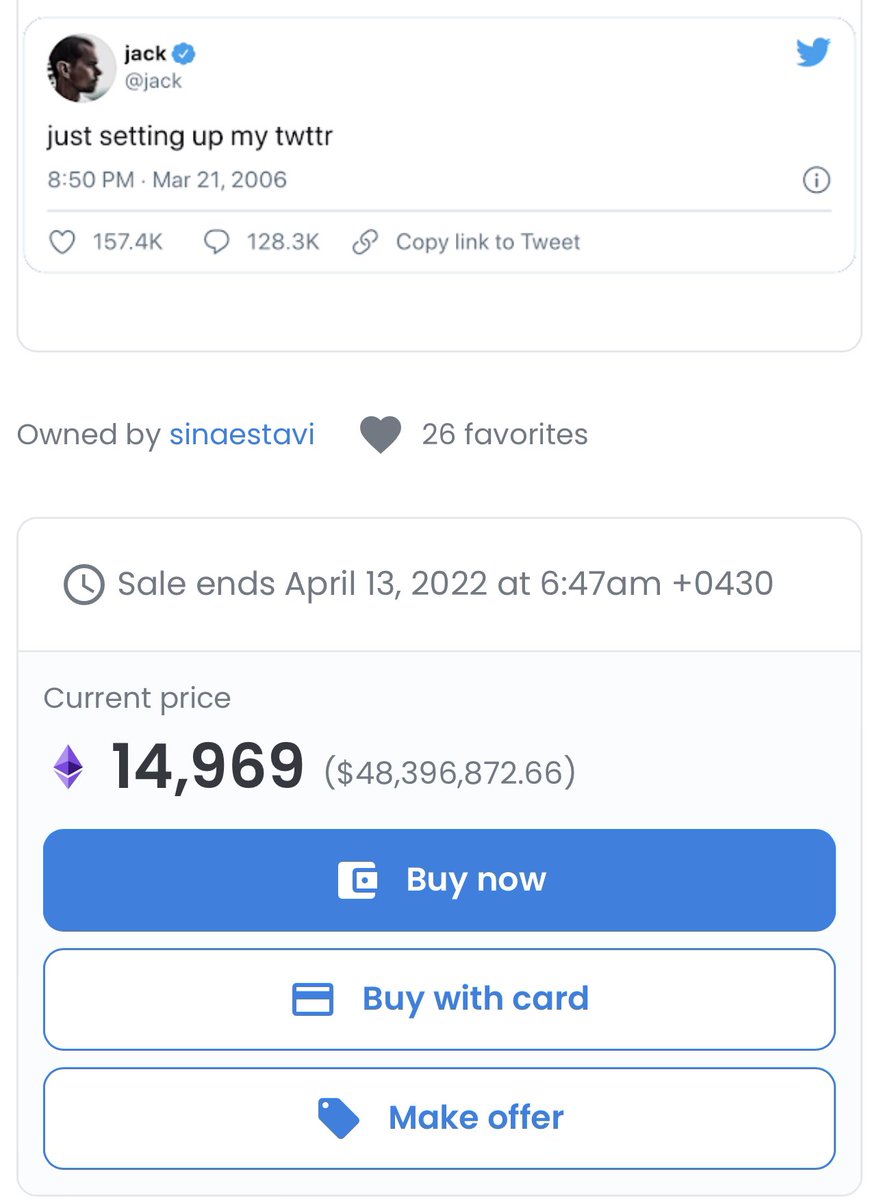Screen dimensions: 879x1200
Task: Favorite this item with the heart icon
Action: point(380,435)
